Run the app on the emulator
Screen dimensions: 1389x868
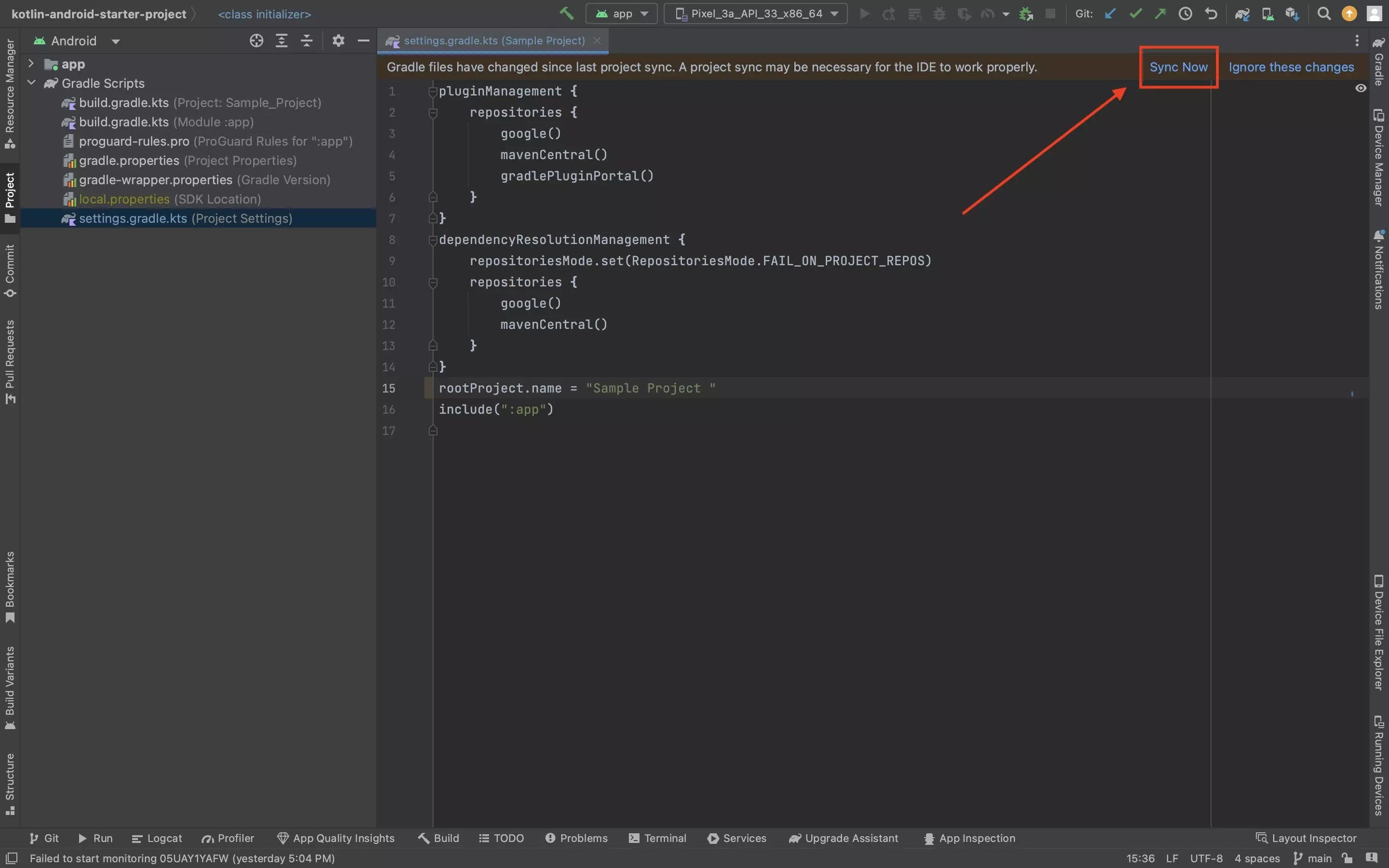(864, 13)
